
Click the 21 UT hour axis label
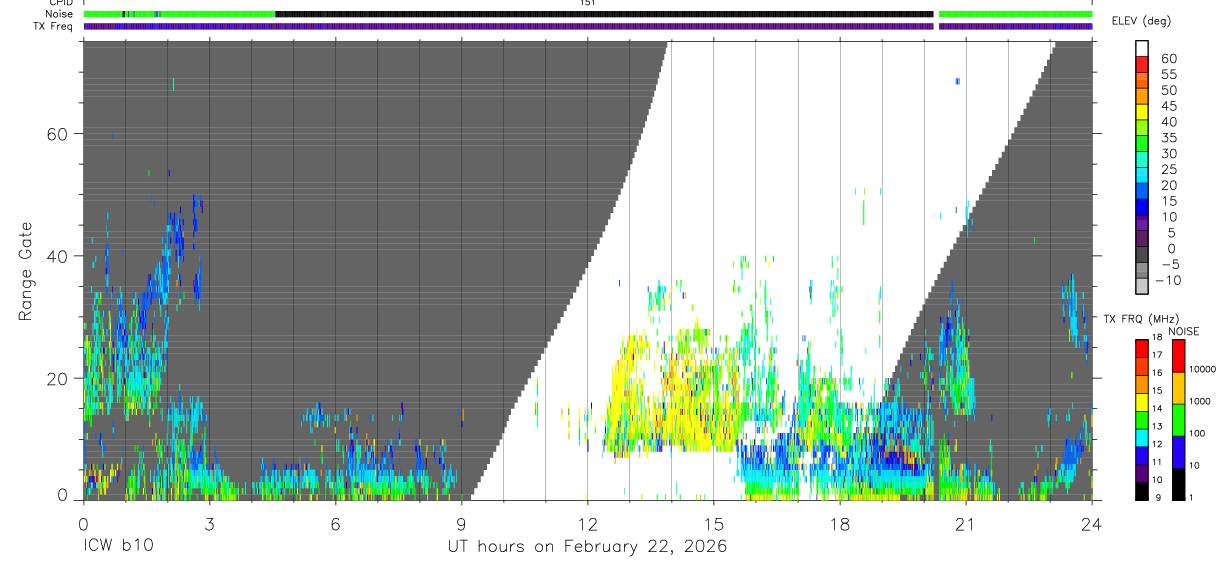point(966,524)
